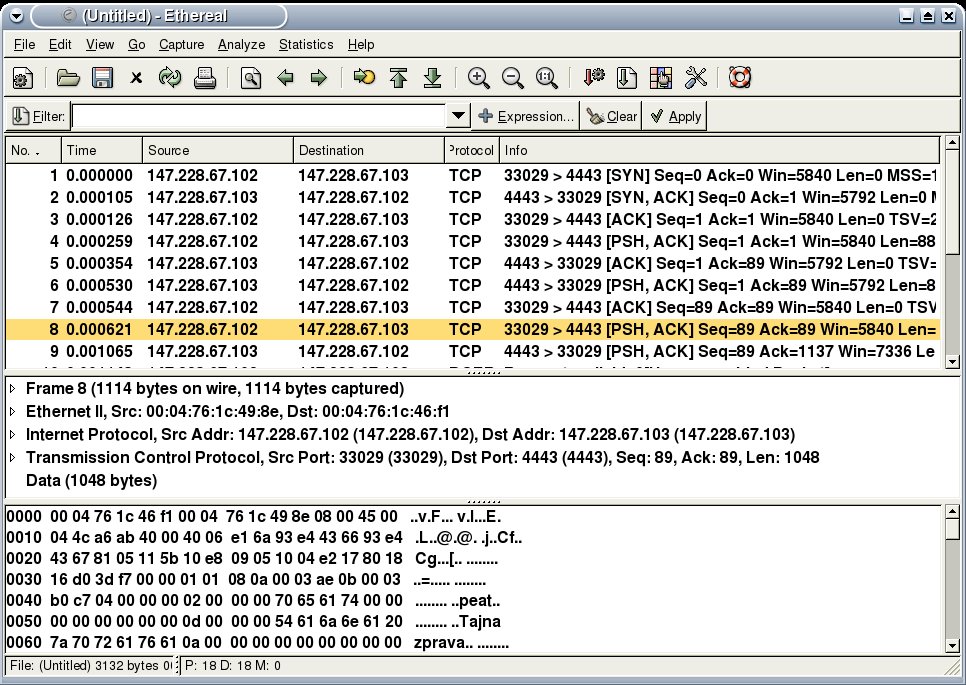Select packet 9 at time 0.001065

click(x=473, y=352)
